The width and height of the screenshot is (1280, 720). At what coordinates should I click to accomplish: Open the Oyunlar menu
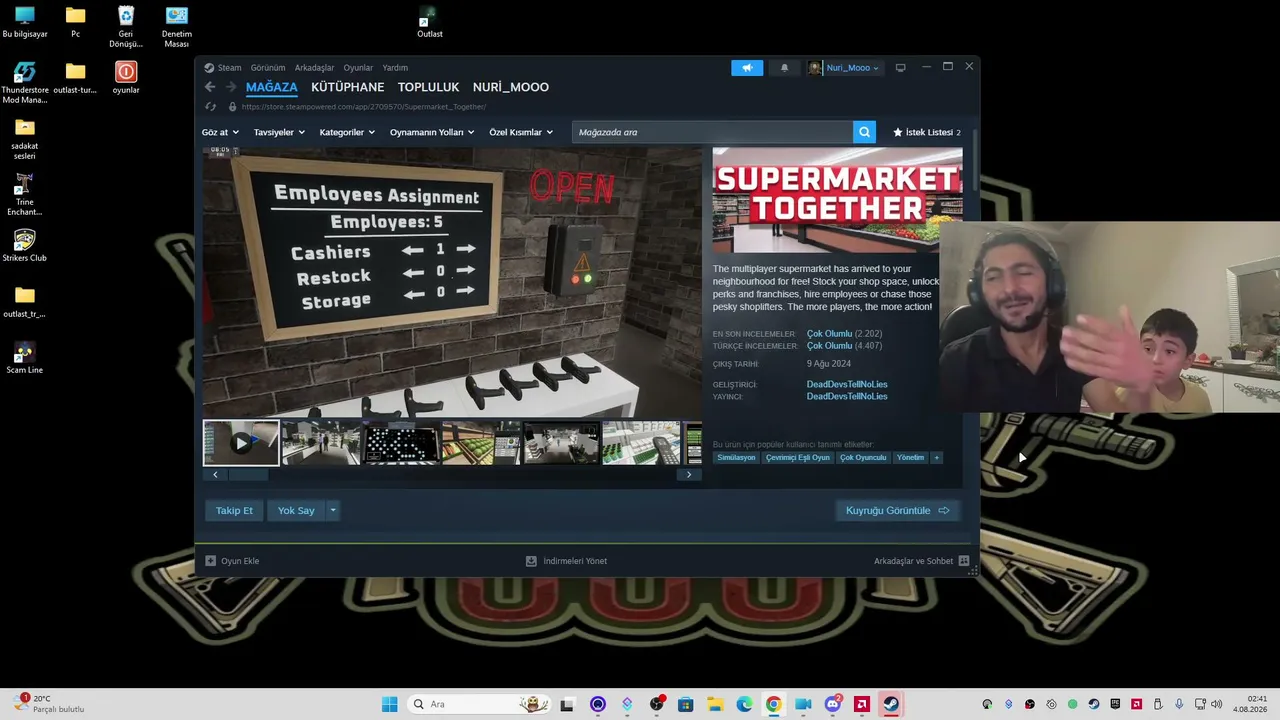(358, 68)
